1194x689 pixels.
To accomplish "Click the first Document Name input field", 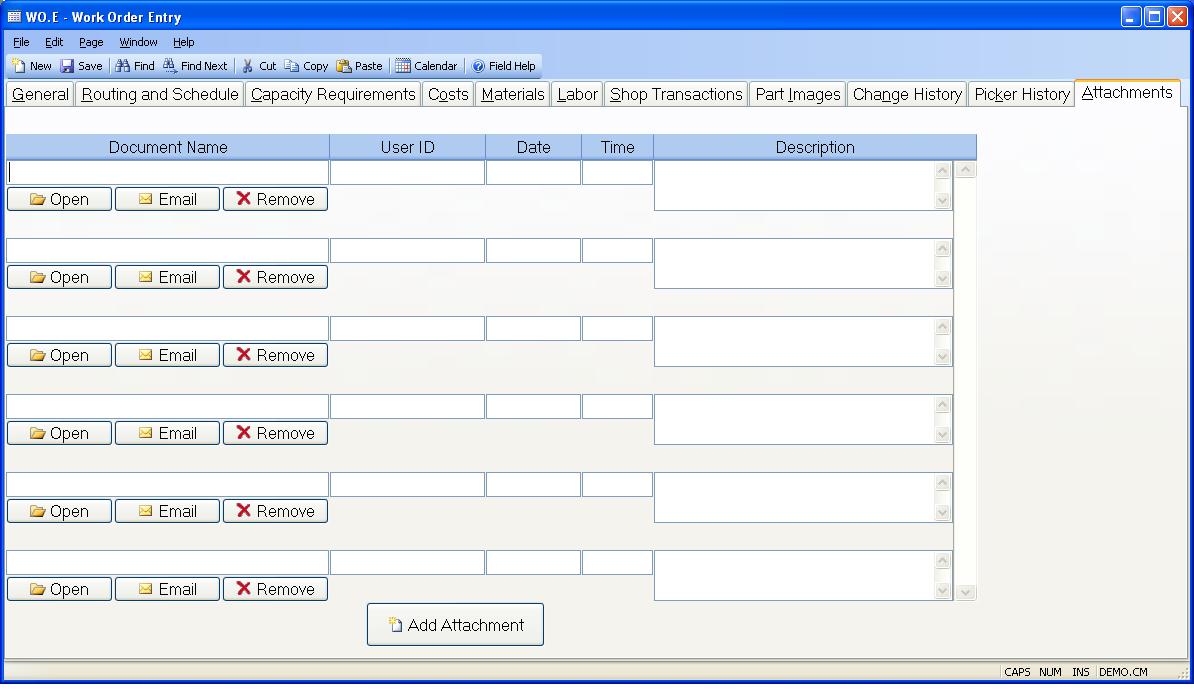I will click(x=168, y=173).
